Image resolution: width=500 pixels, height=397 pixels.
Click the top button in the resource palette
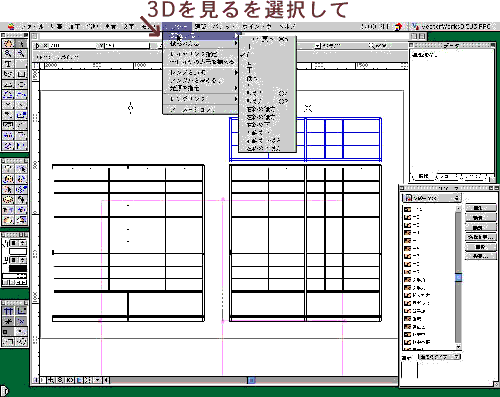[480, 208]
